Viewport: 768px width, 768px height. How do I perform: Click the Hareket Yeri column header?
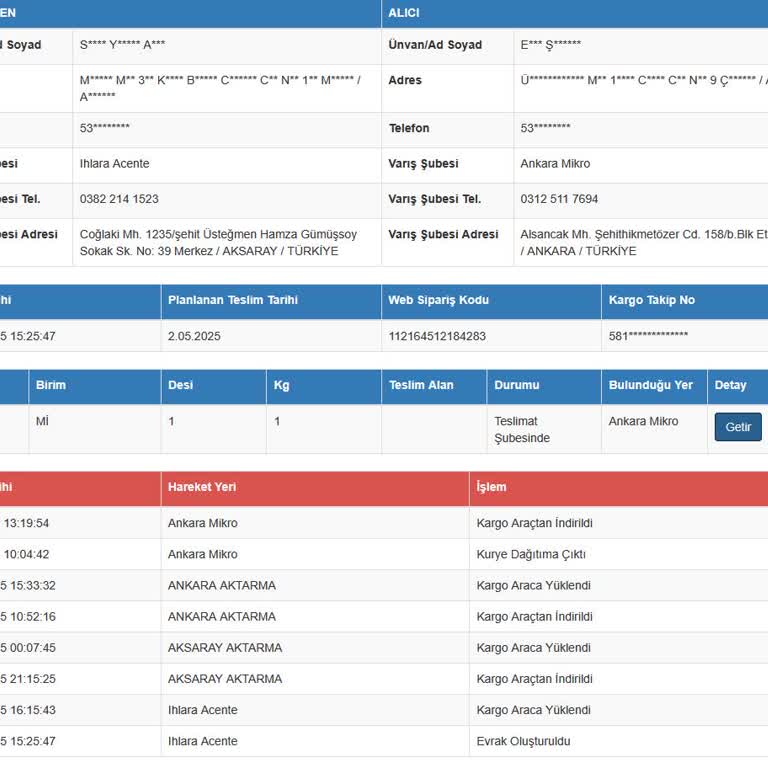202,487
